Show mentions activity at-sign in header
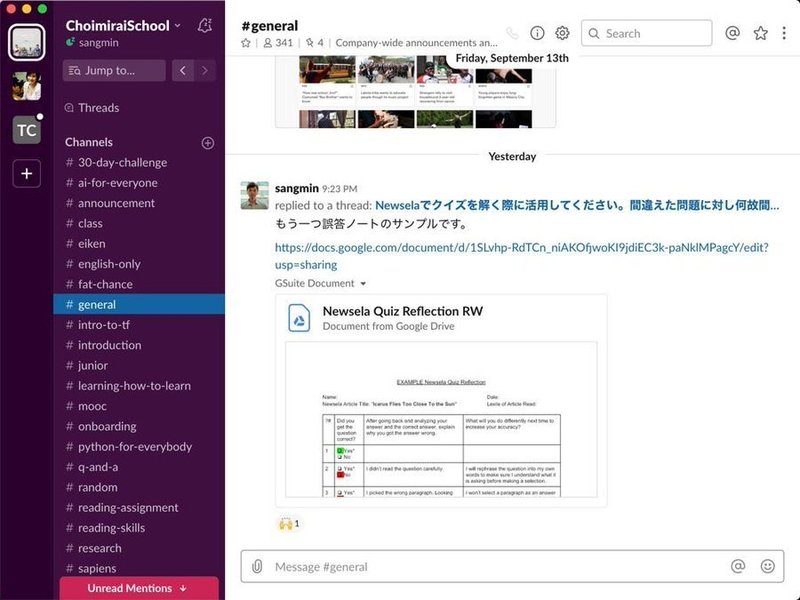This screenshot has width=800, height=600. [732, 33]
